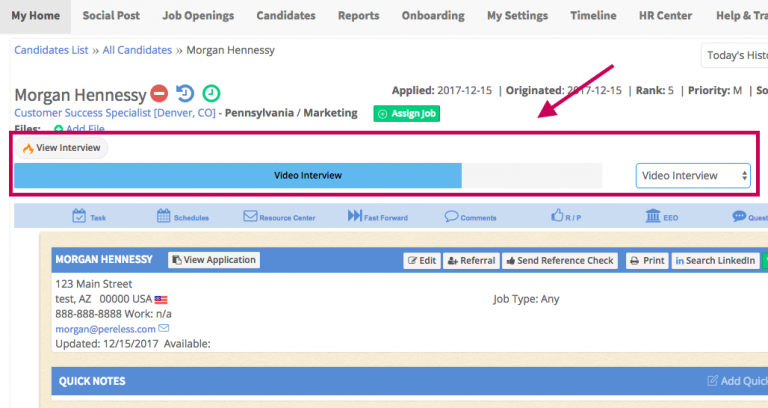Image resolution: width=768 pixels, height=408 pixels.
Task: Open the My Settings menu
Action: tap(517, 16)
